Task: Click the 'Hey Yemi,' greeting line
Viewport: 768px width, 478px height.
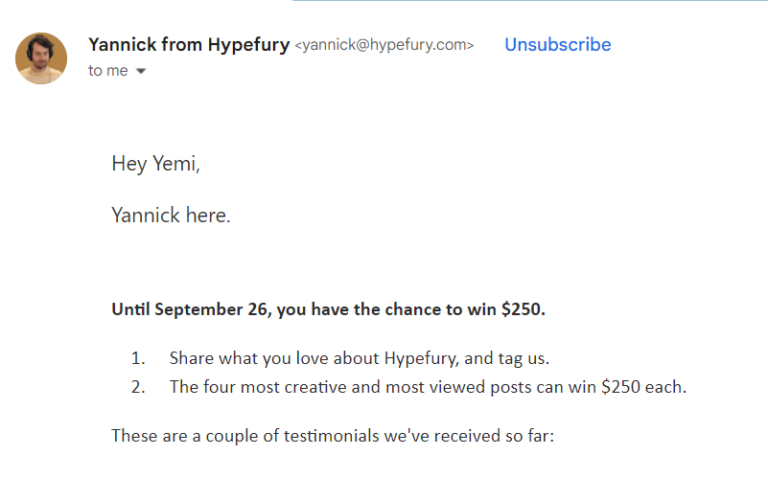Action: point(156,164)
